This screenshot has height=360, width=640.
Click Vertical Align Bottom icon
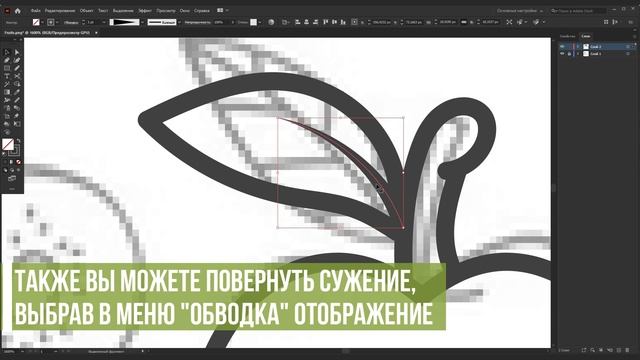[x=343, y=22]
